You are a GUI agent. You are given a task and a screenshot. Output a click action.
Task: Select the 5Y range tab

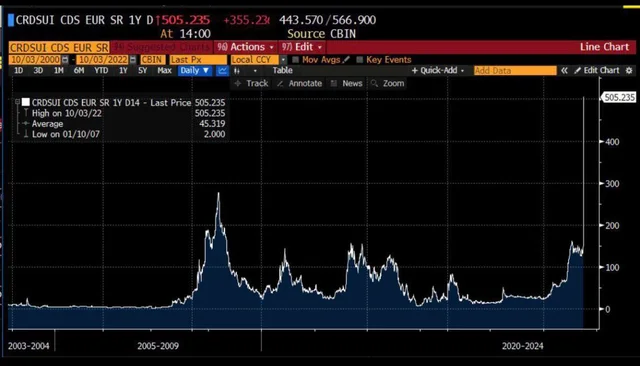coord(142,70)
